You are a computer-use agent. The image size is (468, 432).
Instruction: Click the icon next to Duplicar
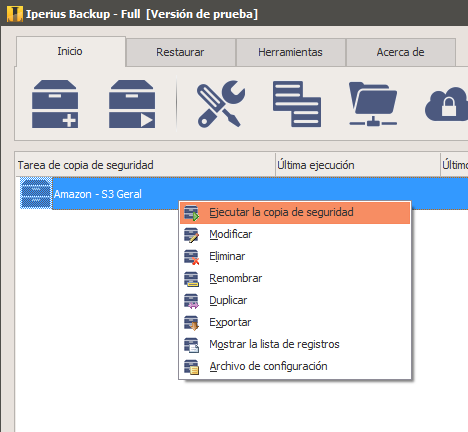pyautogui.click(x=192, y=301)
